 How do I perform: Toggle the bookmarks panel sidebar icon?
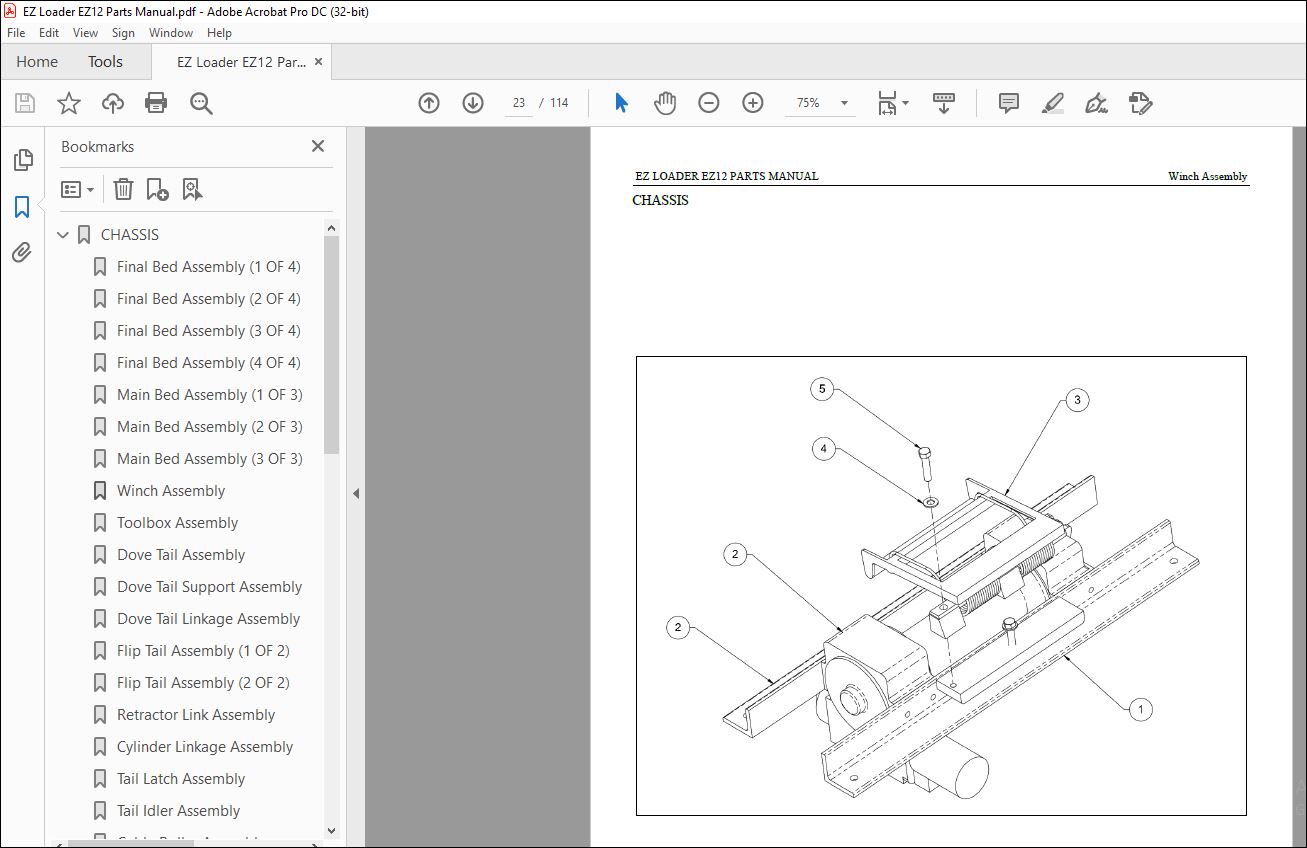tap(22, 207)
